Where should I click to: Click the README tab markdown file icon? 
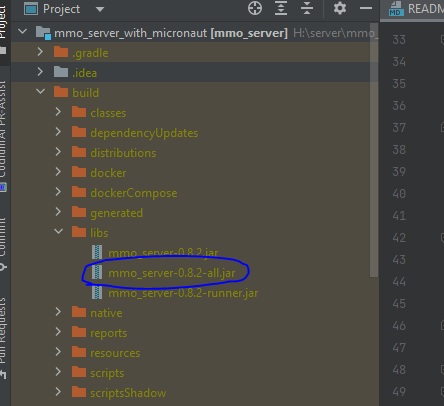[396, 9]
